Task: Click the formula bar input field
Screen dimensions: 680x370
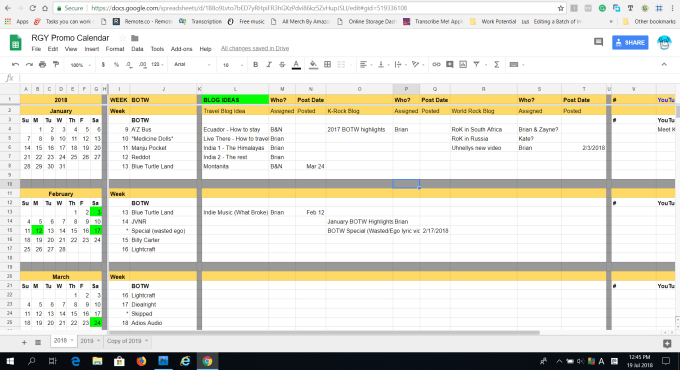Action: click(x=347, y=78)
